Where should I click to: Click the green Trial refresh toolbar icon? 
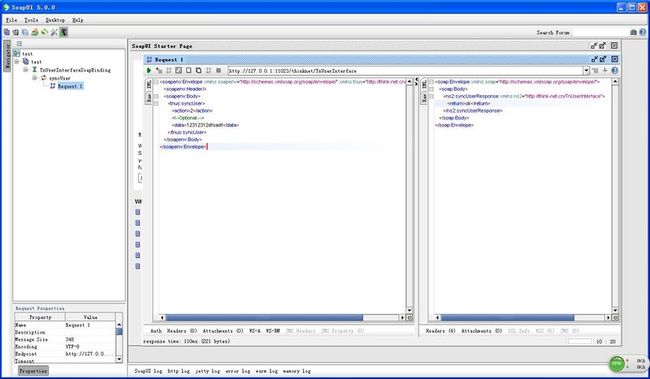click(44, 32)
